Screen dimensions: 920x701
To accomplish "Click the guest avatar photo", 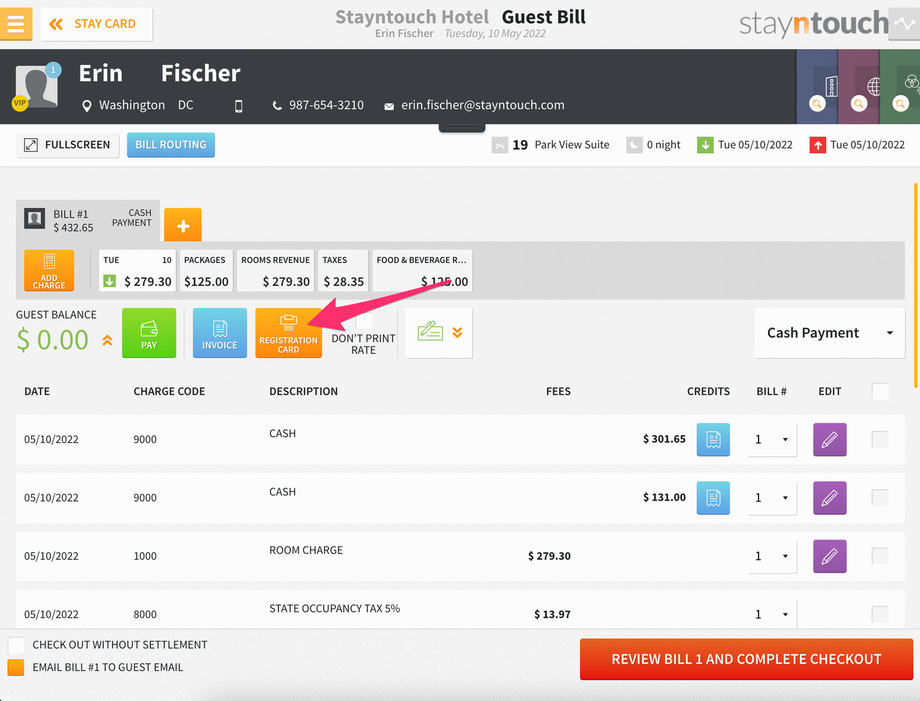I will point(36,87).
